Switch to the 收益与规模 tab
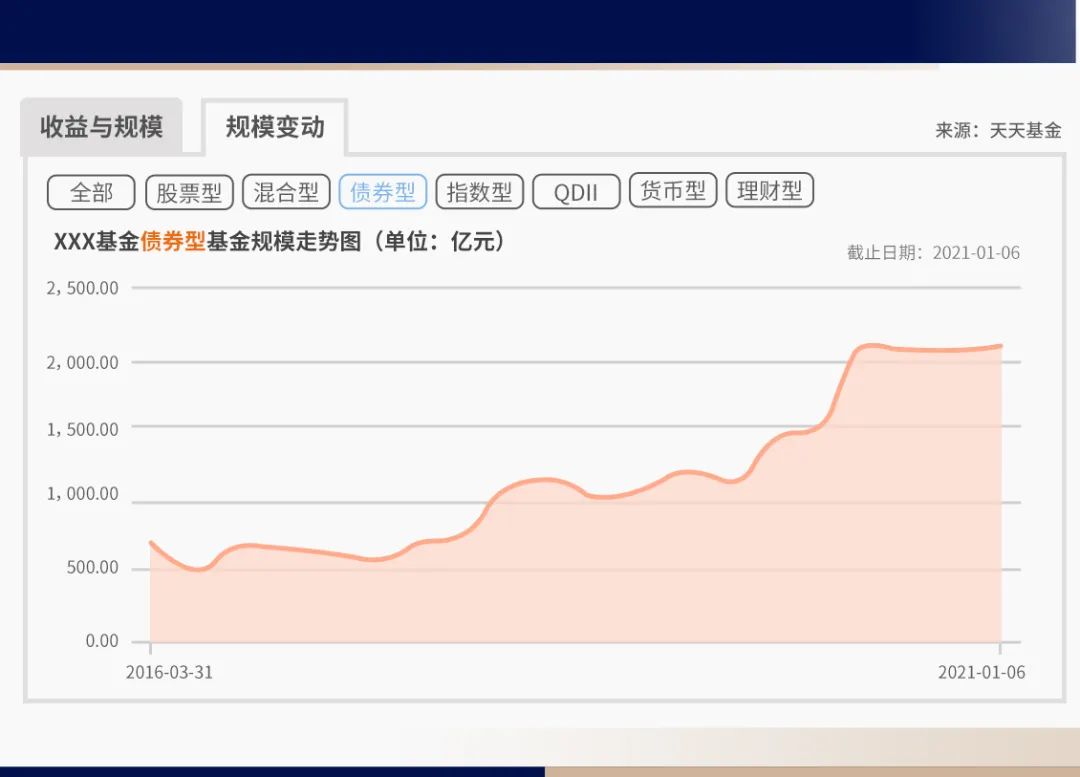1080x777 pixels. coord(101,126)
